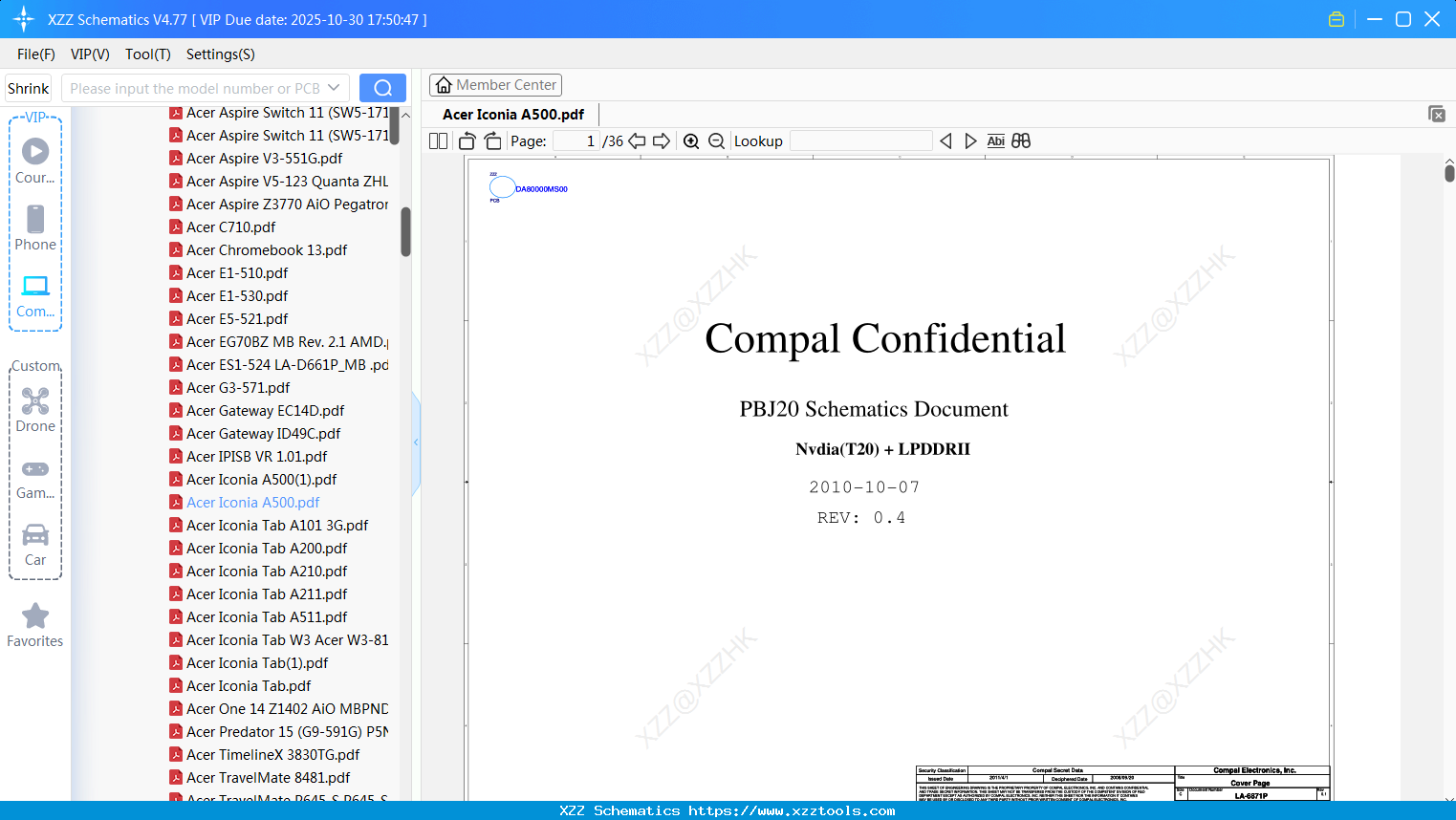Open Acer E1-530.pdf

pyautogui.click(x=237, y=295)
